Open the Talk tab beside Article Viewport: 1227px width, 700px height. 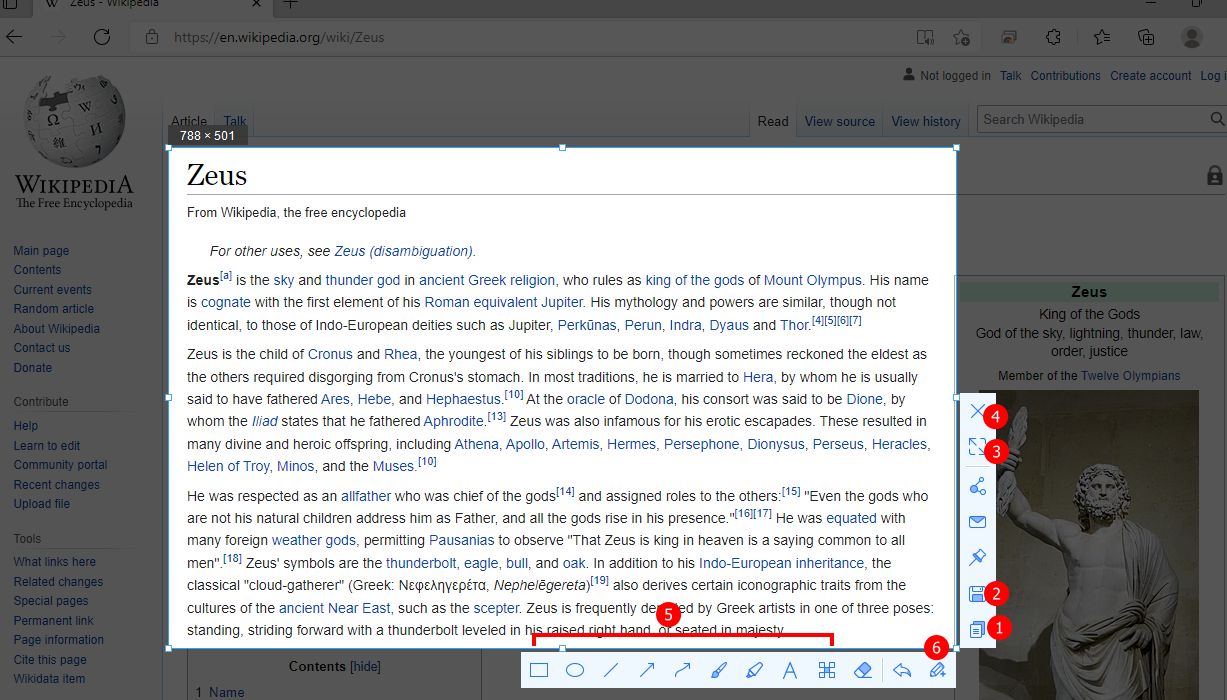[235, 121]
